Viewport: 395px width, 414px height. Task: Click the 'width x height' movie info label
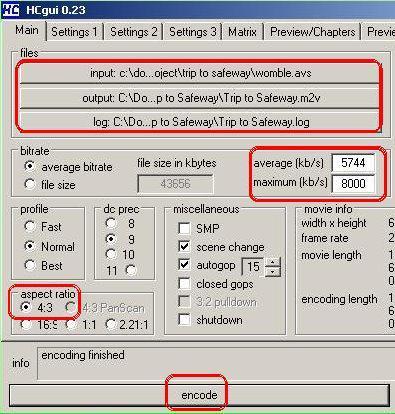[x=334, y=223]
